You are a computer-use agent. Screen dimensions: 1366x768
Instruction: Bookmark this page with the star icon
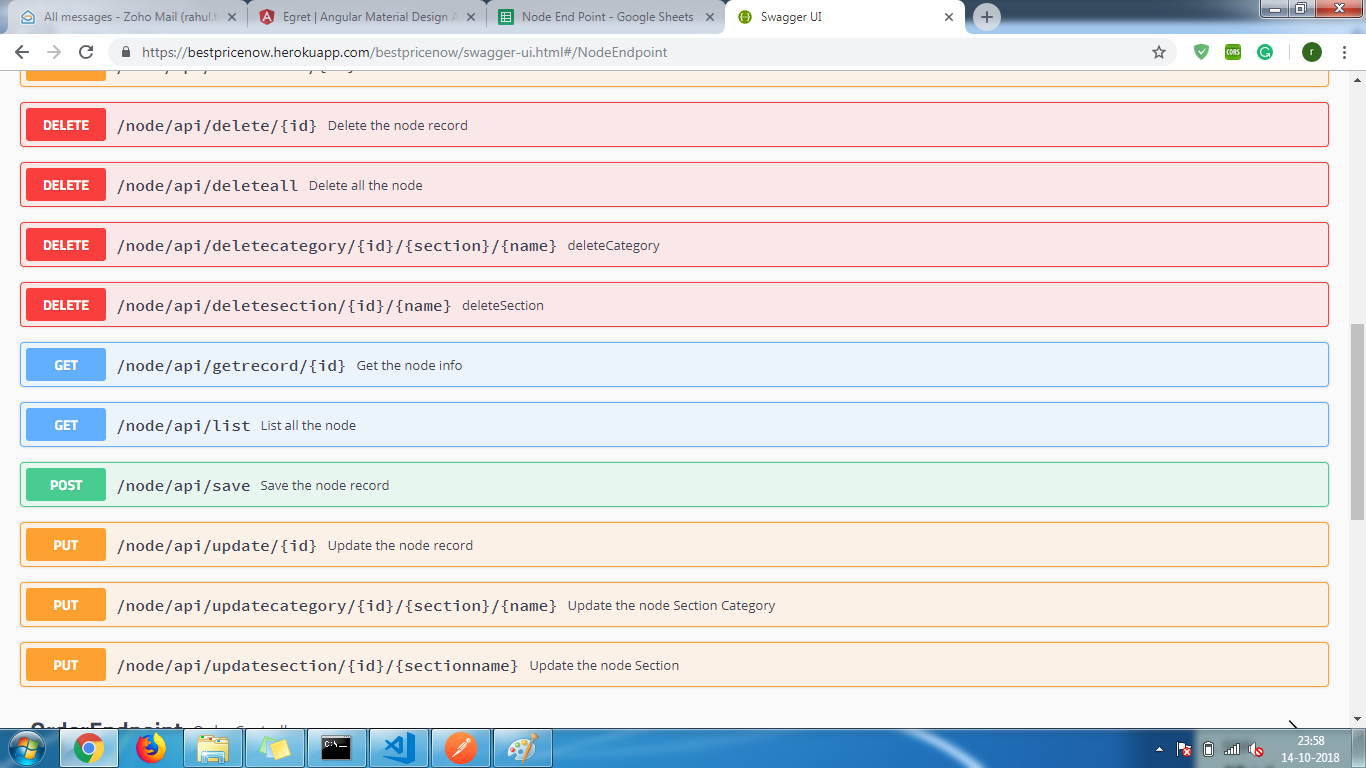click(x=1159, y=52)
